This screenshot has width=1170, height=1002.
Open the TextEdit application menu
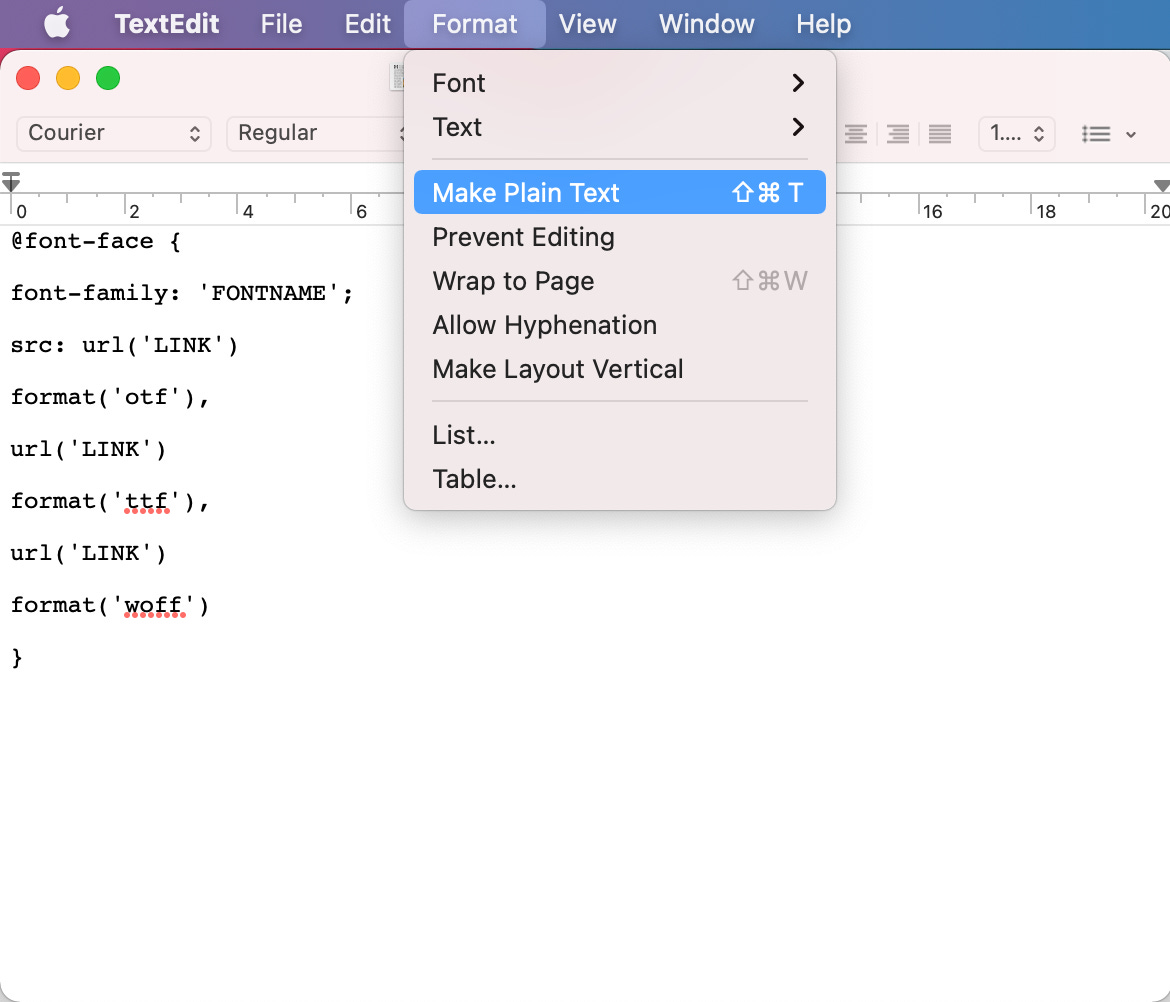166,24
